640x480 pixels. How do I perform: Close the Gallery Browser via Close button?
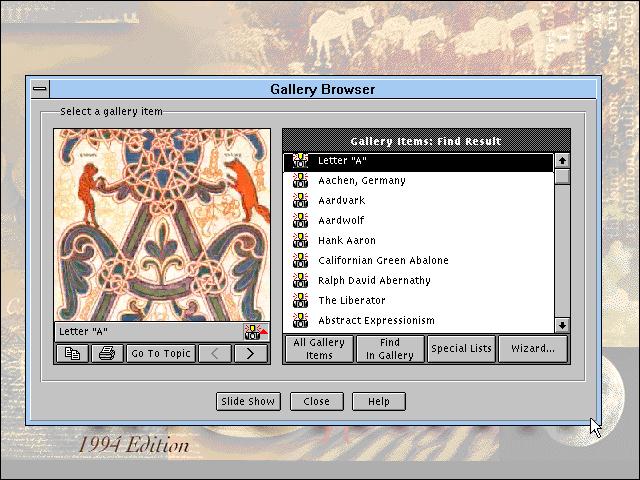(317, 401)
